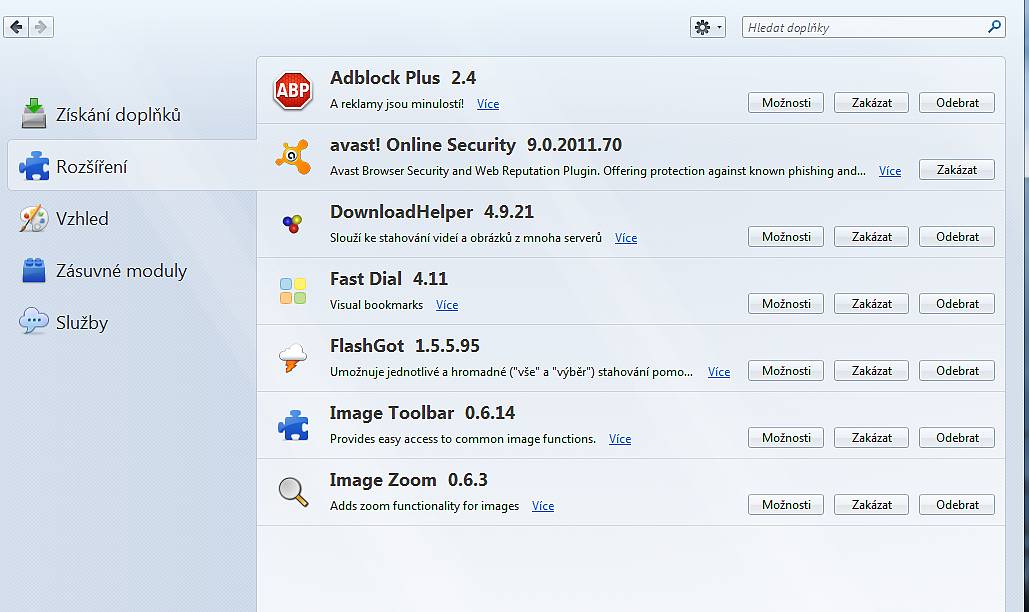The width and height of the screenshot is (1029, 612).
Task: Open Adblock Plus 'Možnosti' options
Action: [x=786, y=102]
